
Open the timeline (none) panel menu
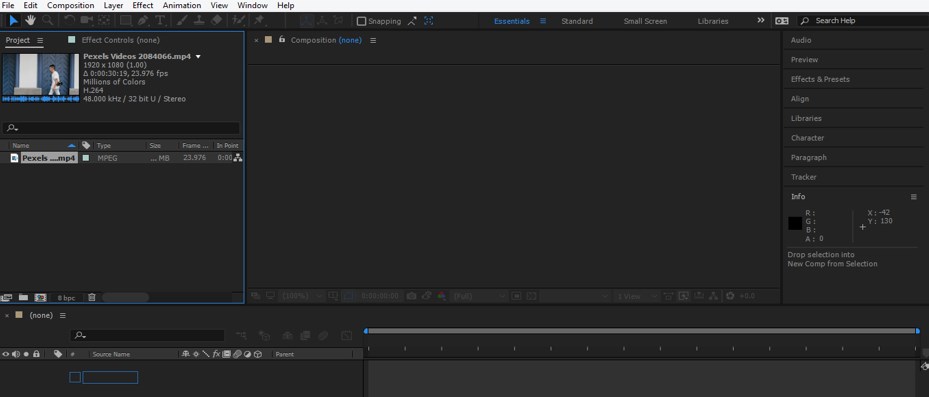coord(63,315)
